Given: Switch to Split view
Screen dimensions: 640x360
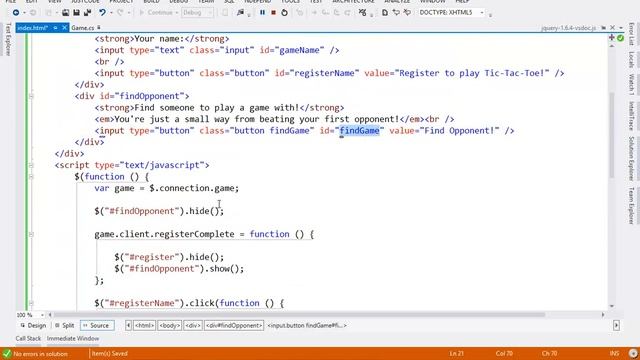Looking at the screenshot, I should [x=64, y=325].
